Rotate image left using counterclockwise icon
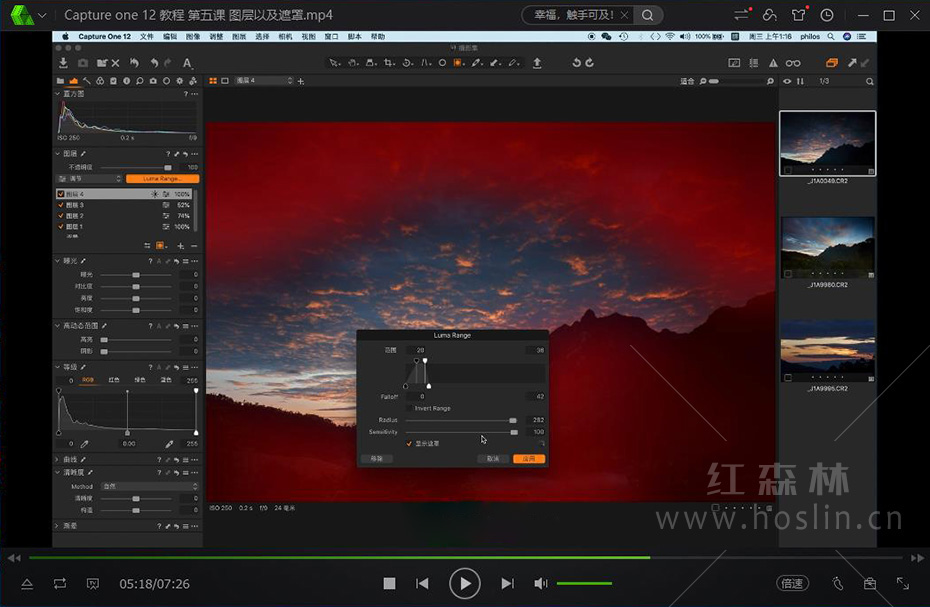The height and width of the screenshot is (607, 930). click(x=576, y=63)
